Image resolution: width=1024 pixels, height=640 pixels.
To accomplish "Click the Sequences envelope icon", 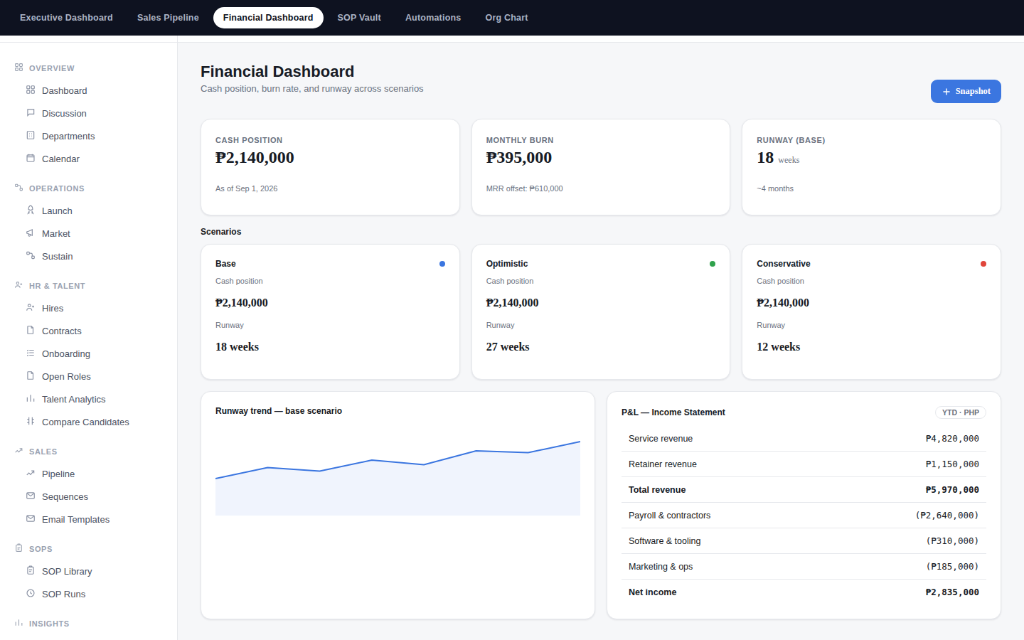I will tap(30, 496).
